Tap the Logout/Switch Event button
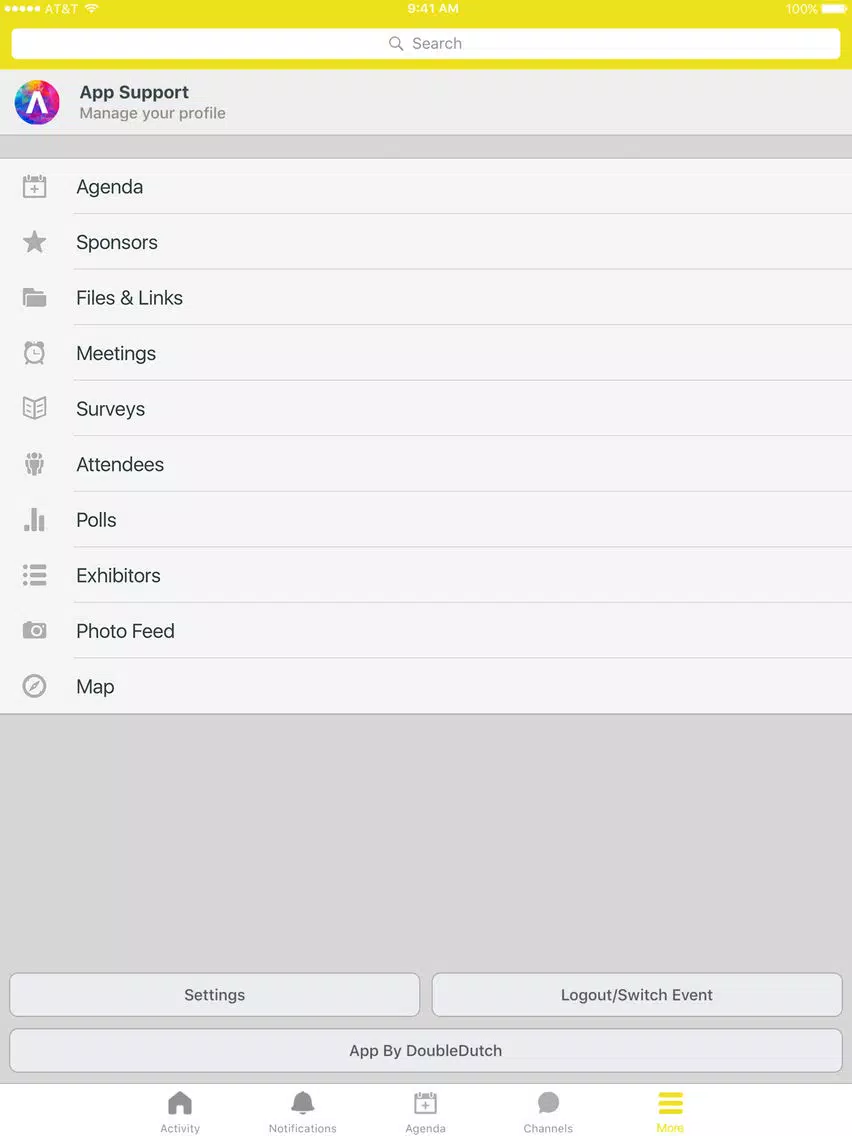Screen dimensions: 852x1136 point(637,995)
